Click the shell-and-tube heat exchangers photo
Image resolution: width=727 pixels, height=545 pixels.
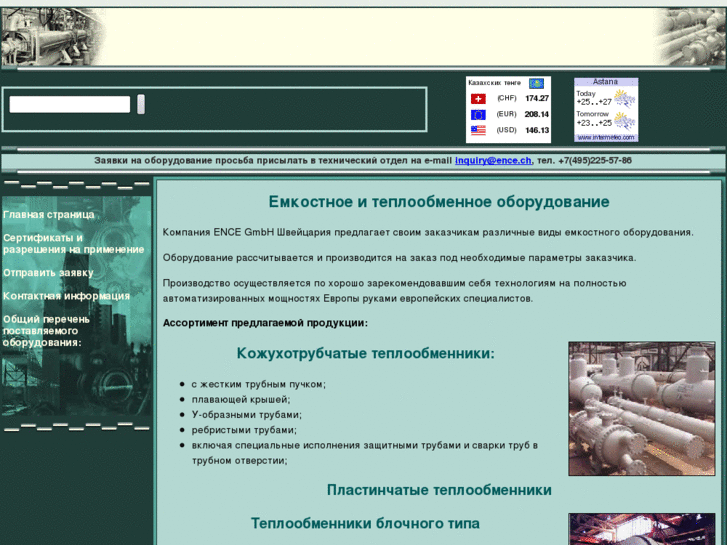(x=642, y=409)
